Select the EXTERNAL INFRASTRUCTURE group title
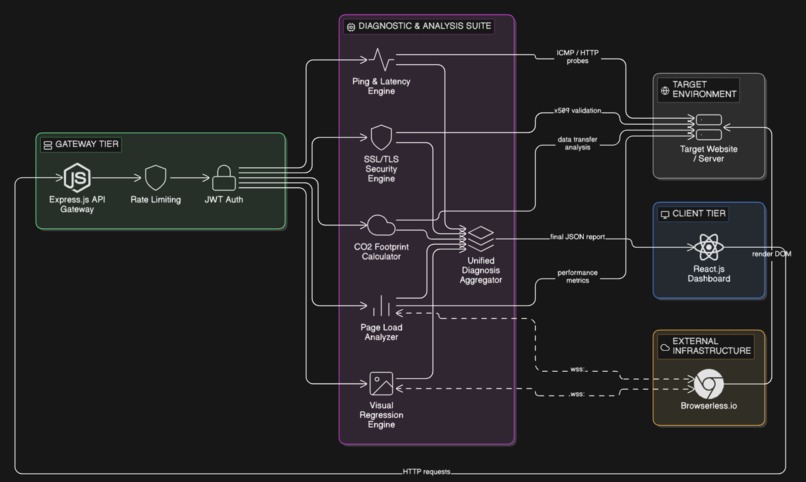The height and width of the screenshot is (482, 806). click(711, 346)
